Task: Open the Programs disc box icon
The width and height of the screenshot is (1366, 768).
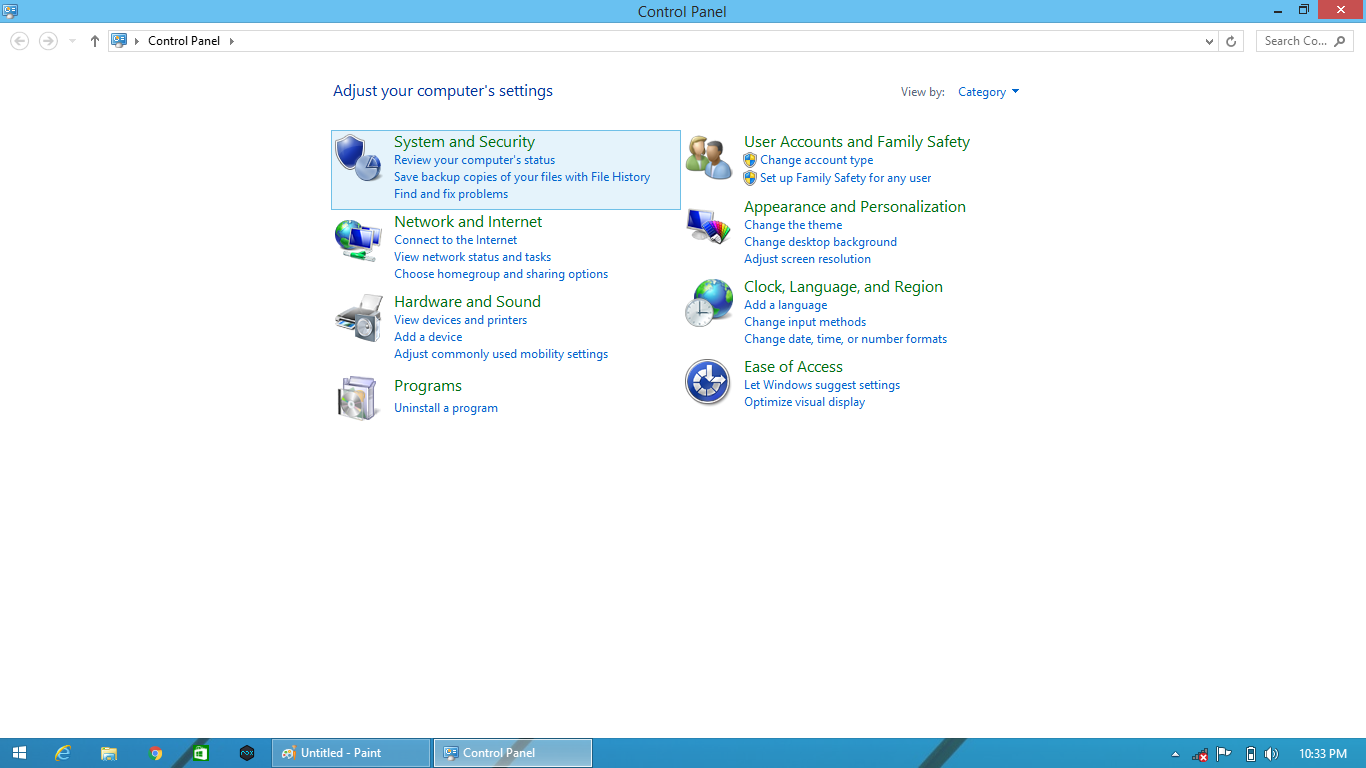Action: coord(358,398)
